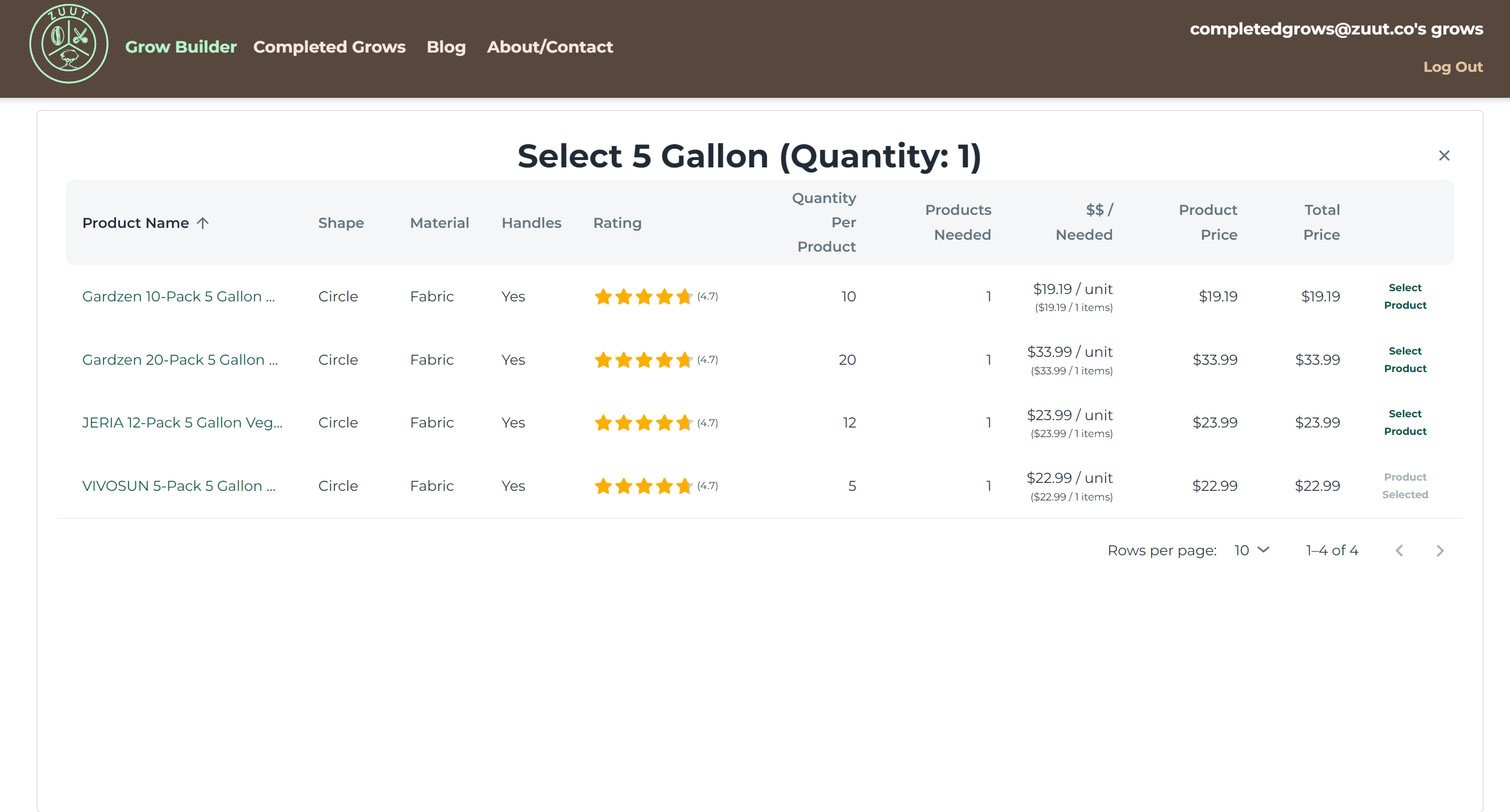Click the ZUUT logo icon
The image size is (1510, 812).
coord(68,45)
